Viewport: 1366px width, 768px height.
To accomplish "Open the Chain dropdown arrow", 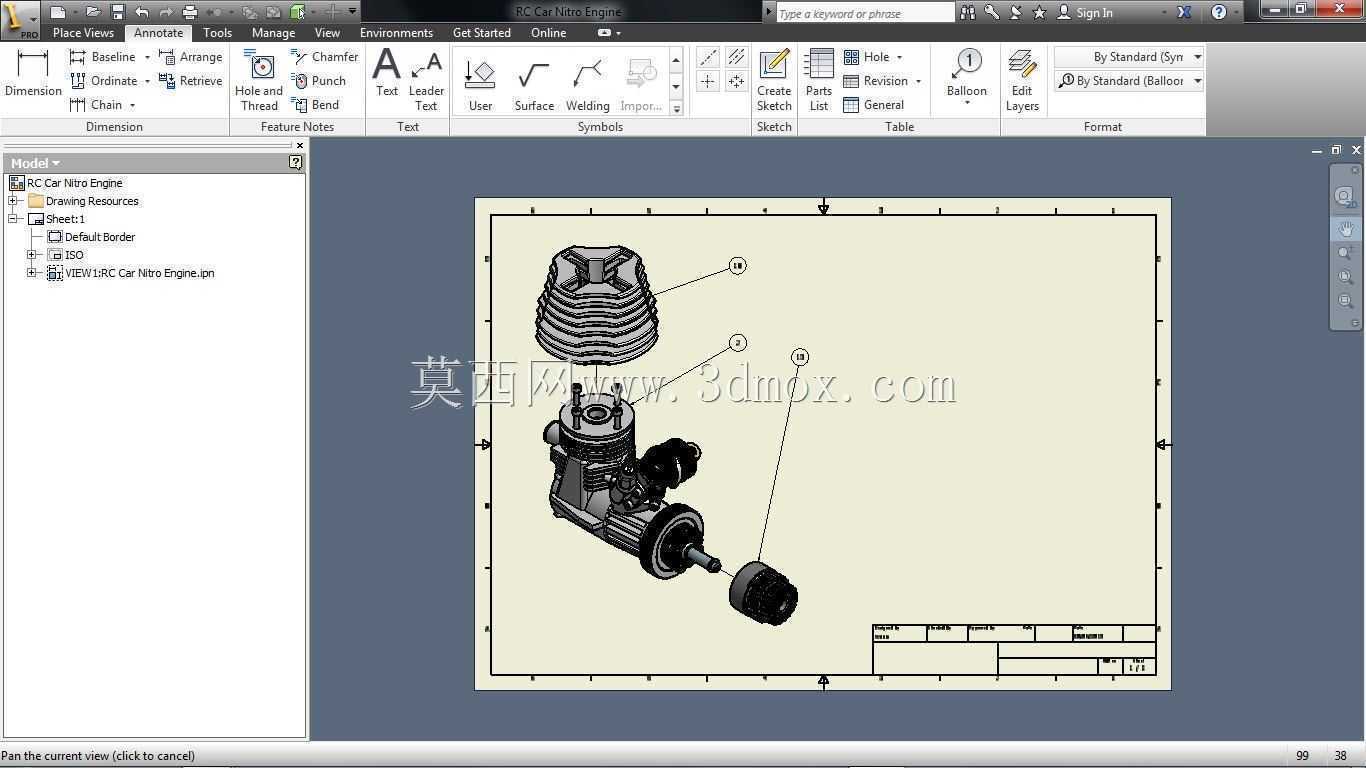I will click(132, 105).
